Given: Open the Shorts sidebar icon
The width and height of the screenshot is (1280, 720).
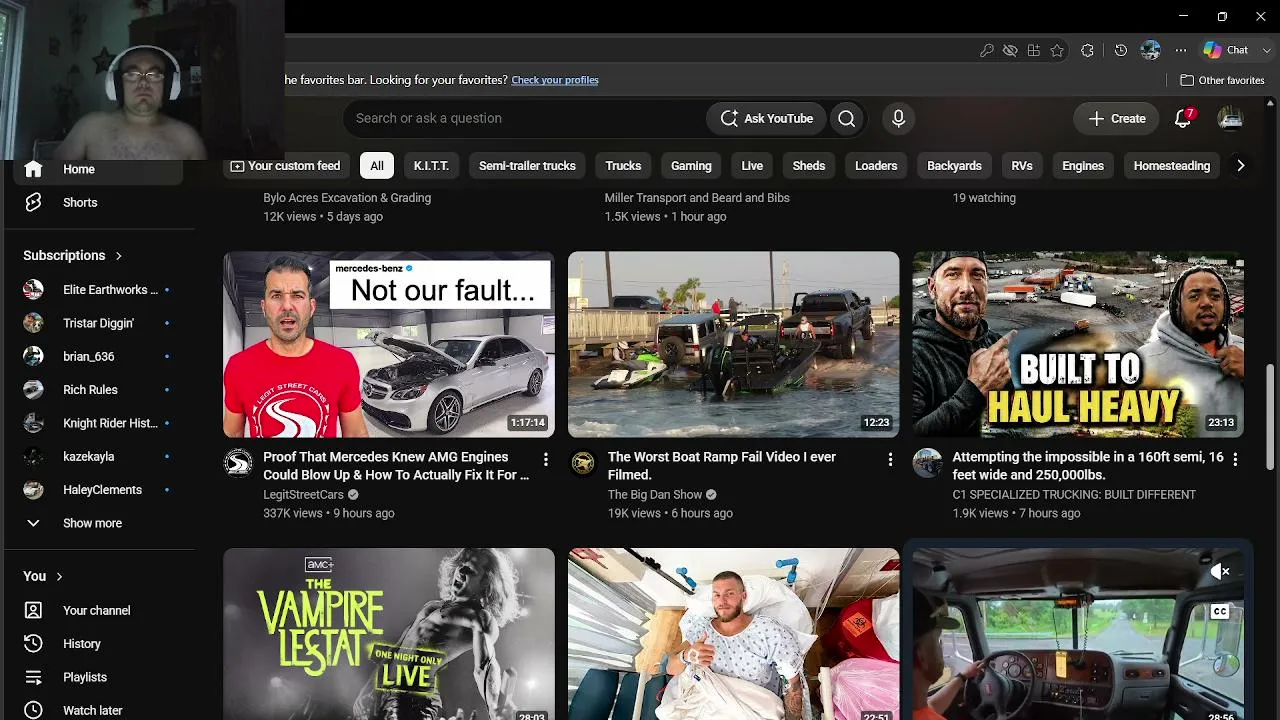Looking at the screenshot, I should point(33,202).
